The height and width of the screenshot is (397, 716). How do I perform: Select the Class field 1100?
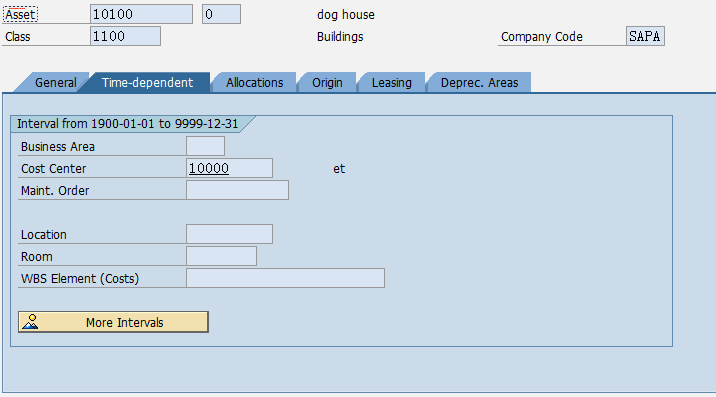coord(125,36)
